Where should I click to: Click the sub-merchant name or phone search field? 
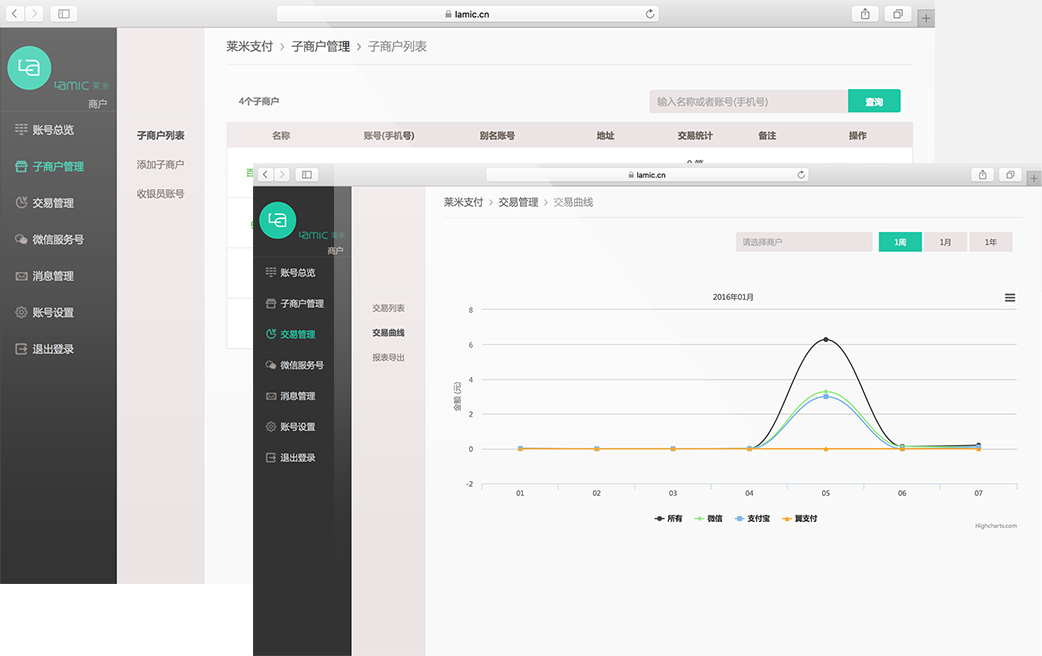click(748, 101)
